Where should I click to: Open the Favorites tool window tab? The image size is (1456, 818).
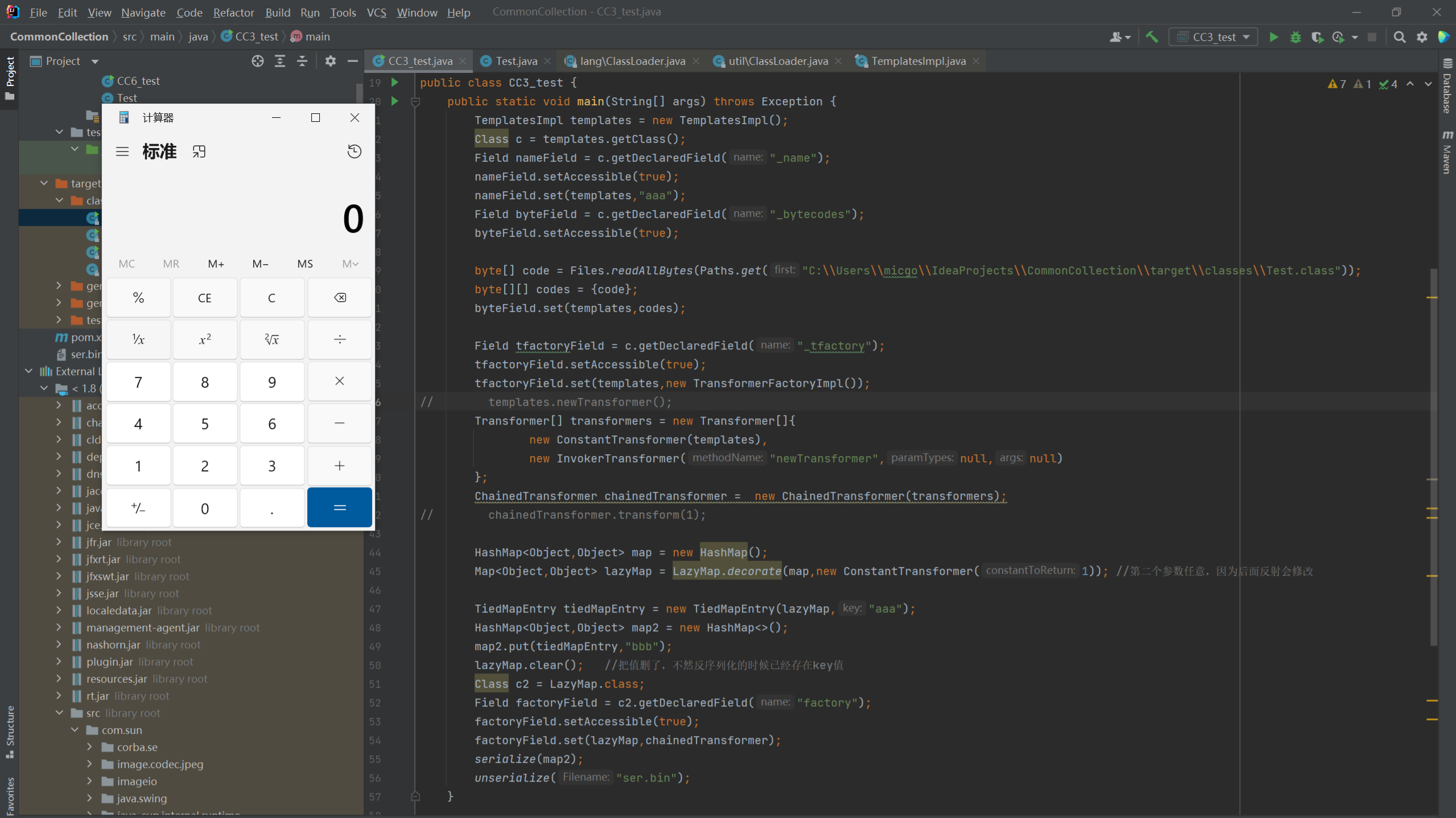(10, 796)
